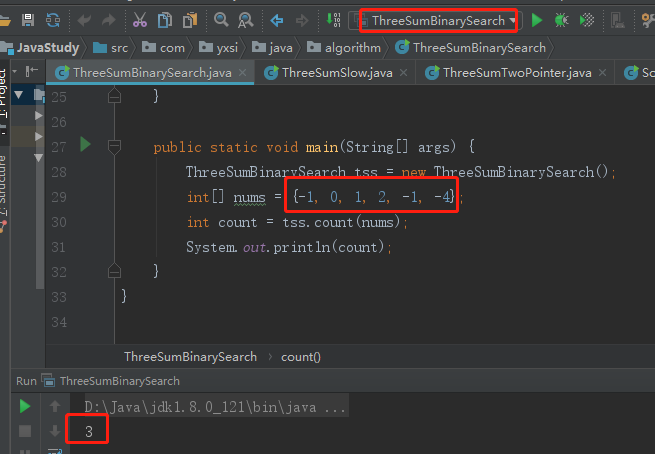Open Replace with the magnifier-A icon
The width and height of the screenshot is (655, 454).
(245, 20)
